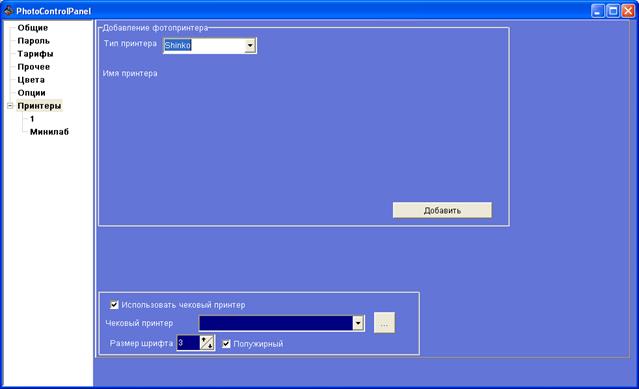This screenshot has width=639, height=389.
Task: Decrease font size with spinner down arrow
Action: click(210, 346)
